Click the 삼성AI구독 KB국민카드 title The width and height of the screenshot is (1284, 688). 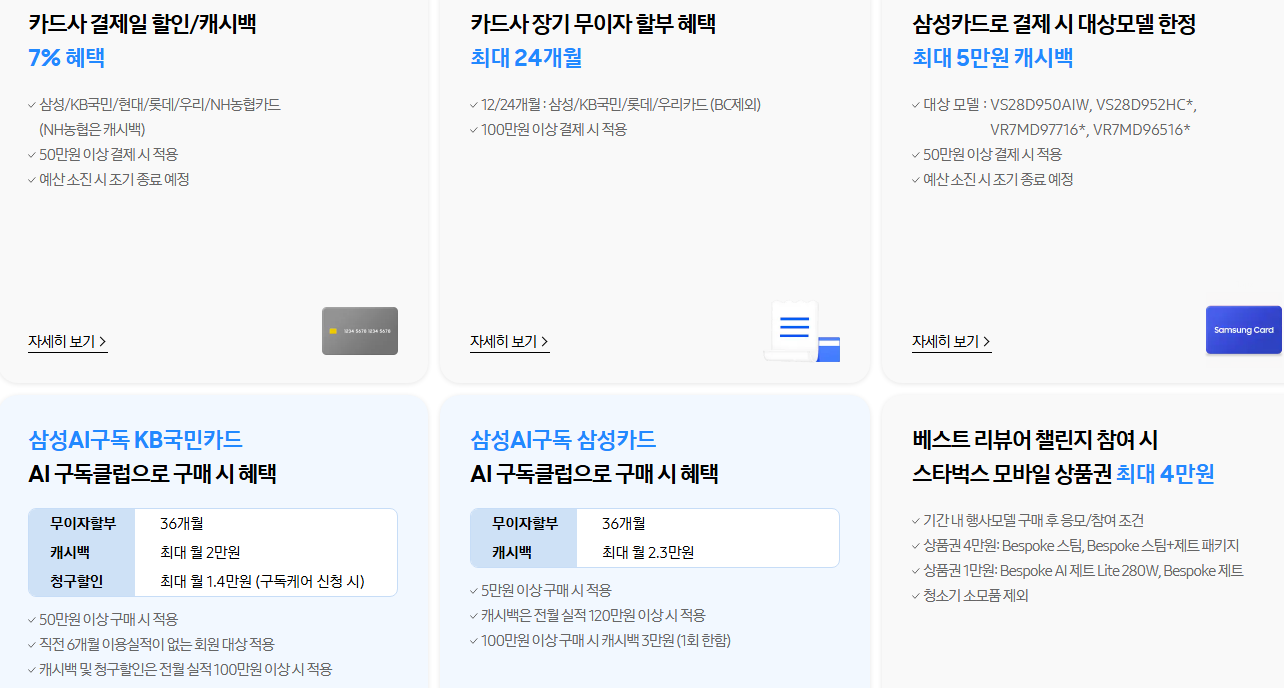(135, 439)
